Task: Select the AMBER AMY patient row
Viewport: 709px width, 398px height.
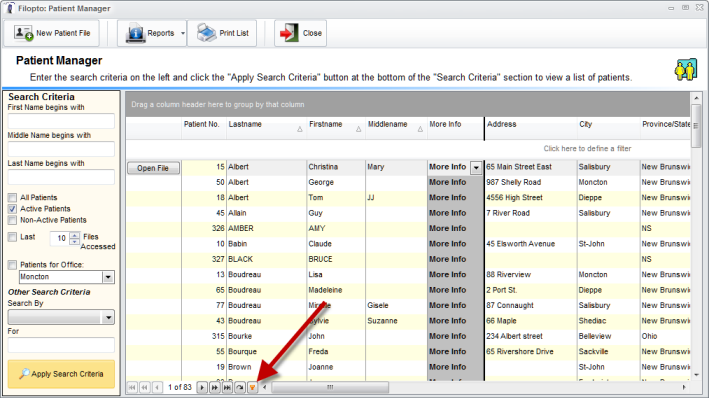Action: point(408,228)
